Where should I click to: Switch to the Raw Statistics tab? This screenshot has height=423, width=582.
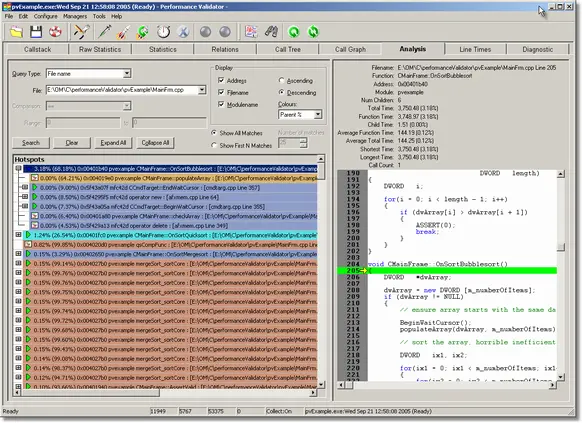[x=100, y=49]
